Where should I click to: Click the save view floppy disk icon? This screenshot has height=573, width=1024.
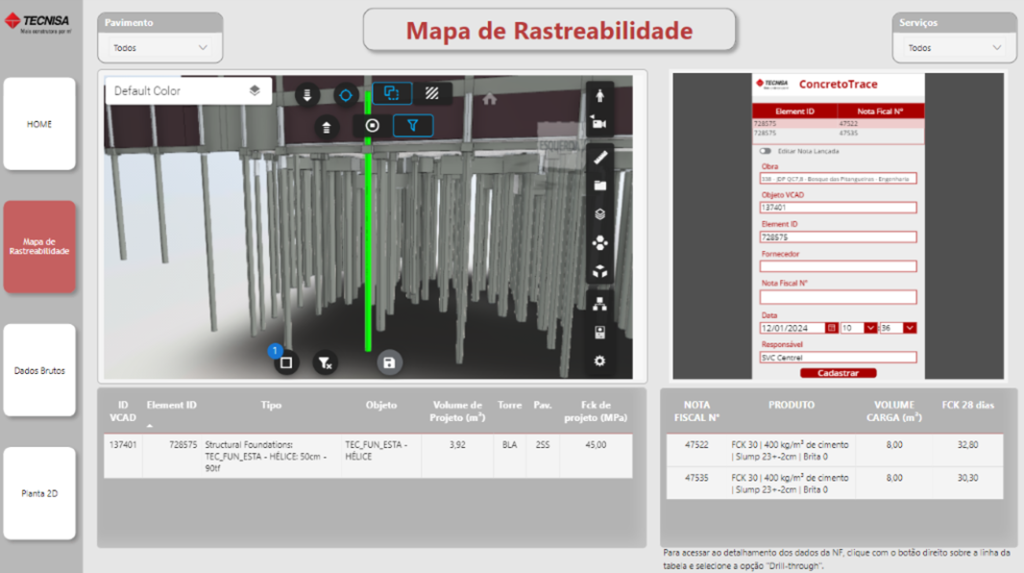coord(389,363)
